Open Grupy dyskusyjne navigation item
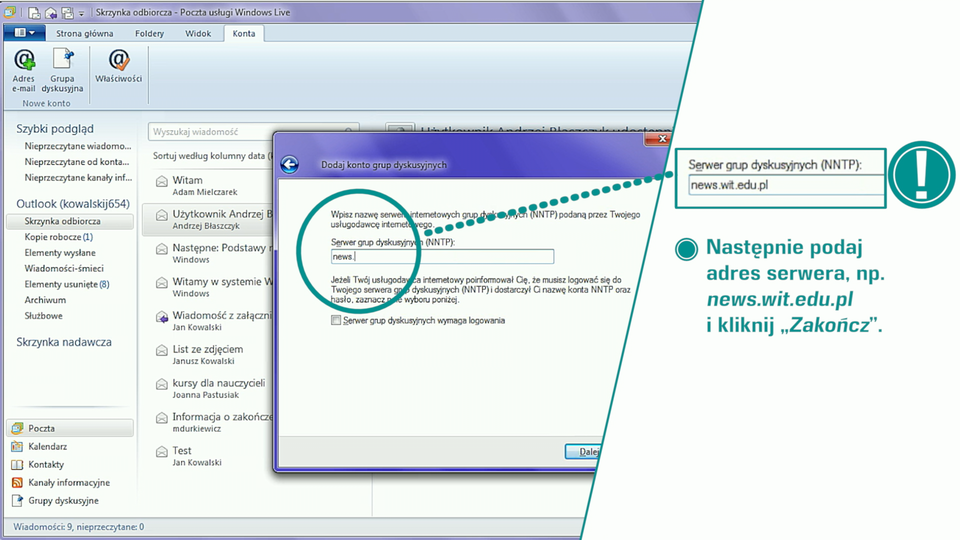The width and height of the screenshot is (960, 540). point(63,500)
